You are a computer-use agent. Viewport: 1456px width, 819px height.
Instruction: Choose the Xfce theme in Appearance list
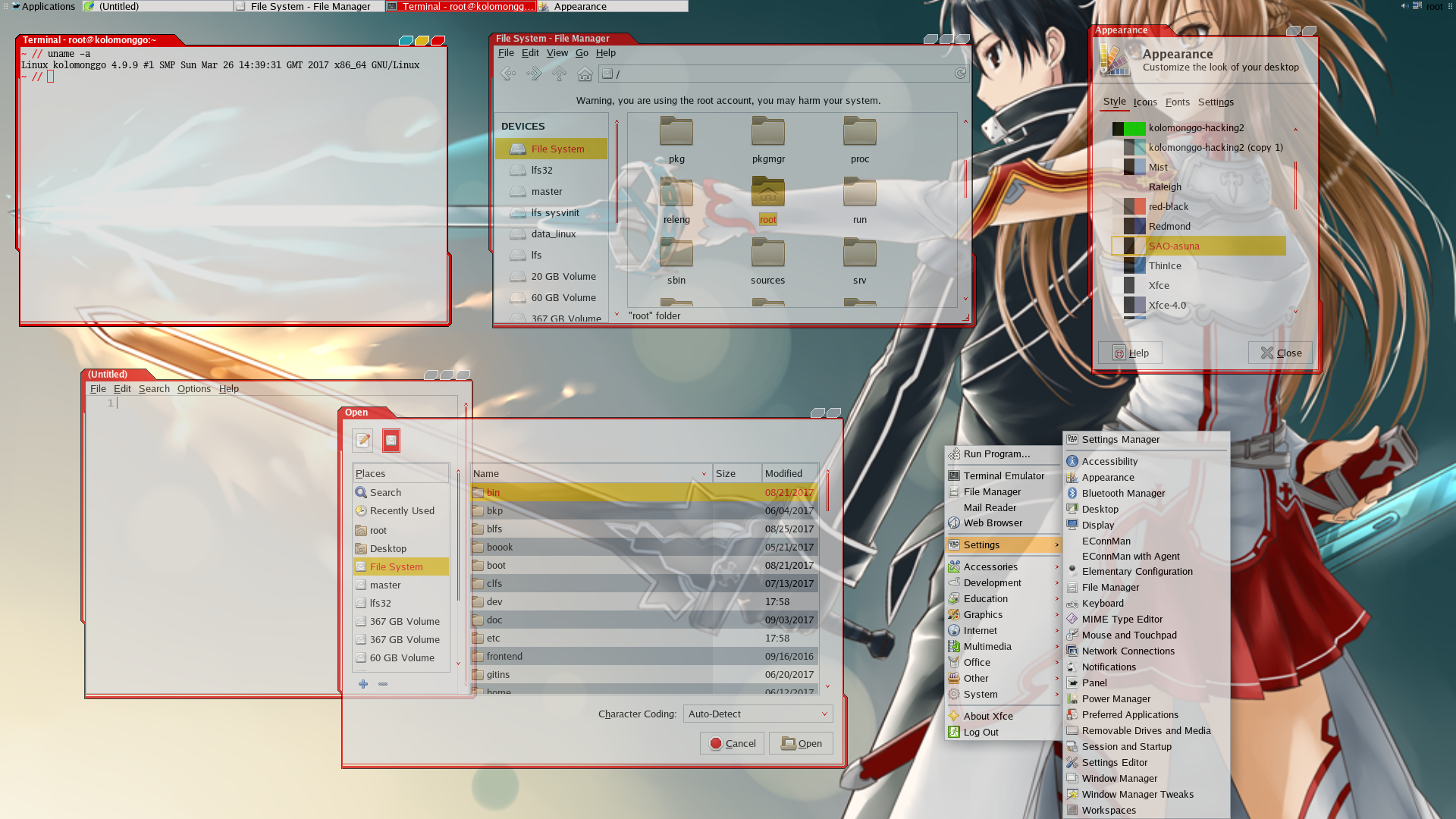(1198, 286)
